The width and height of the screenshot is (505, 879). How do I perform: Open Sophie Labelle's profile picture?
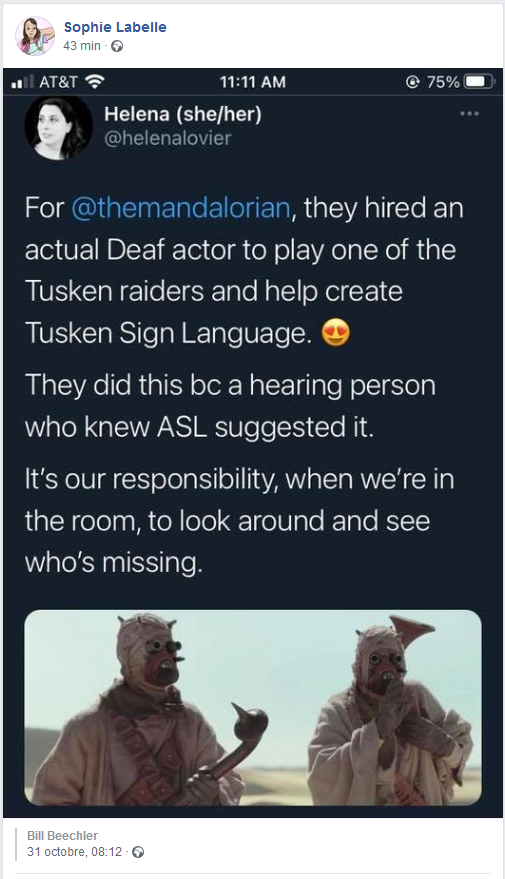click(35, 36)
